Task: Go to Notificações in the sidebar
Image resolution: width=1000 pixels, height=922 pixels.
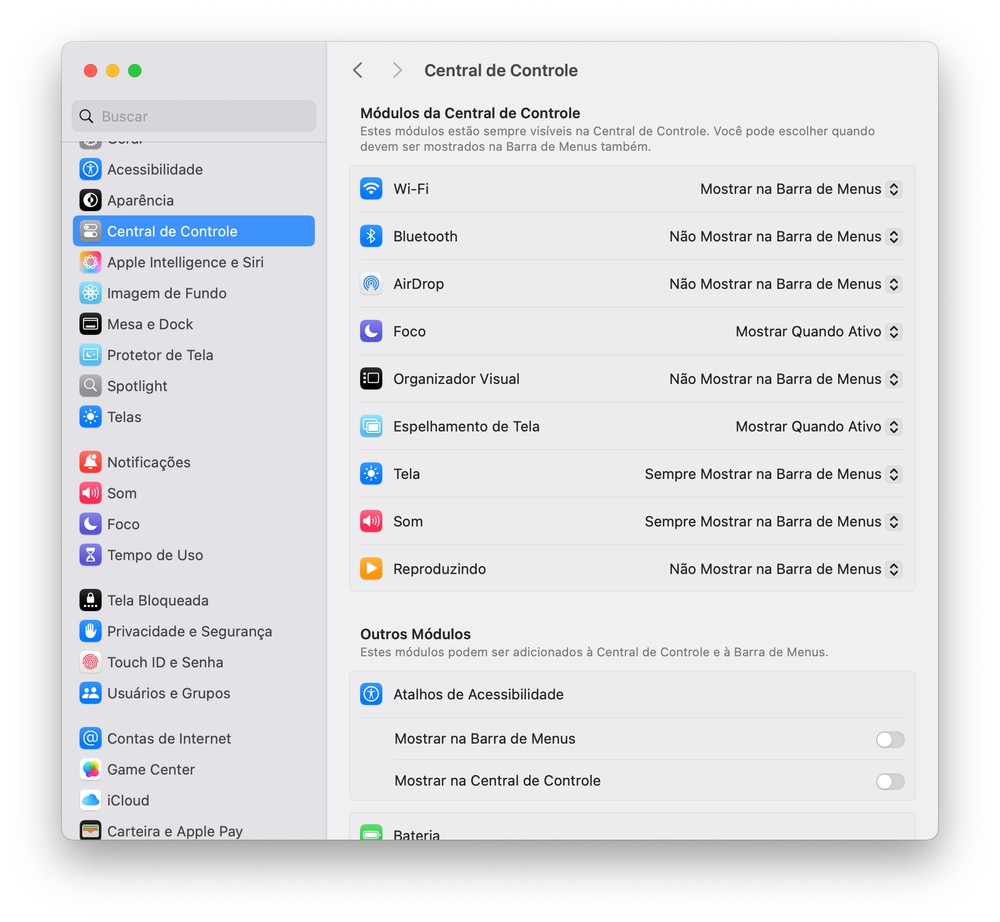Action: (x=148, y=462)
